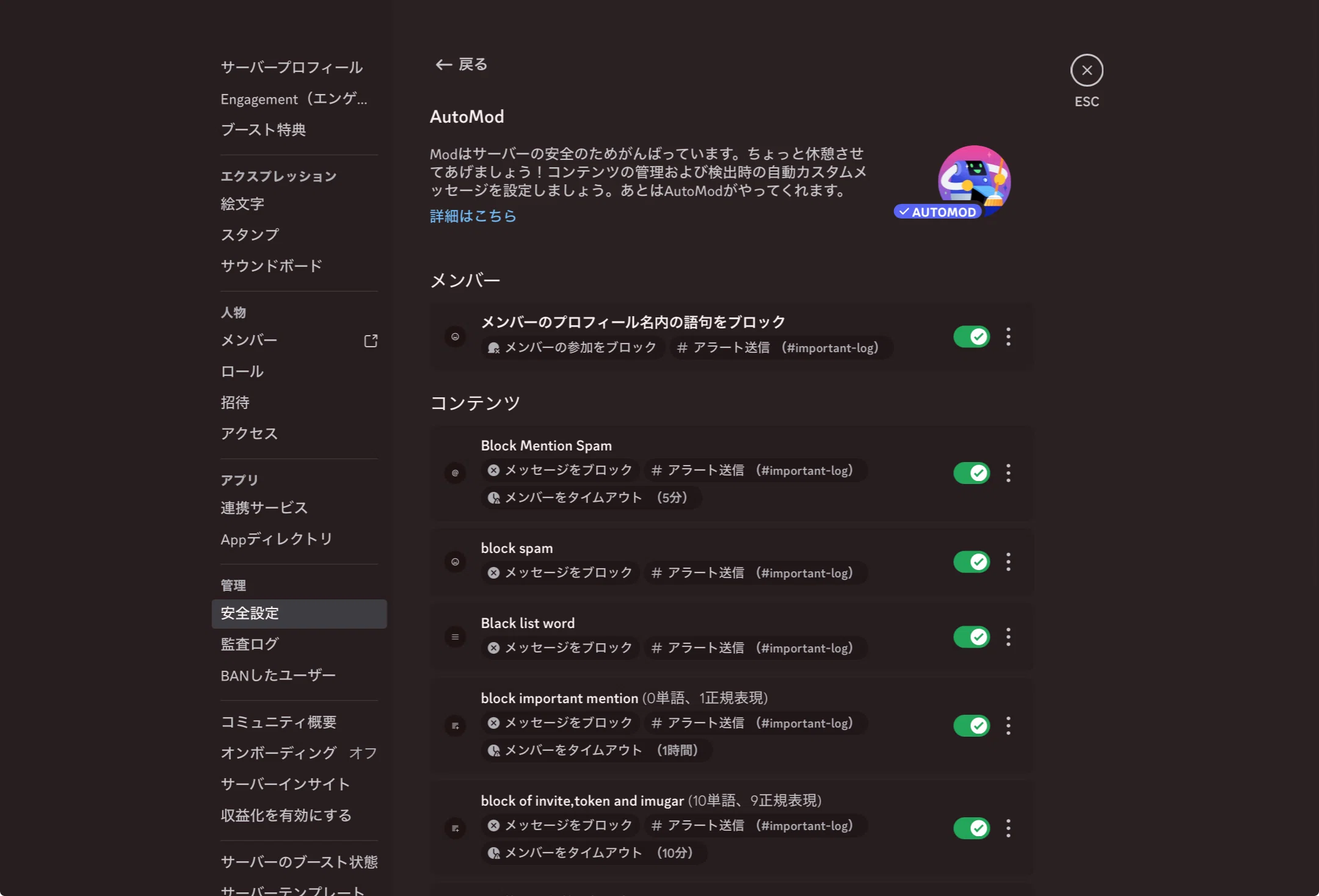Click メンバーのプロフィール名内の語句をブロック title
Image resolution: width=1319 pixels, height=896 pixels.
tap(633, 322)
